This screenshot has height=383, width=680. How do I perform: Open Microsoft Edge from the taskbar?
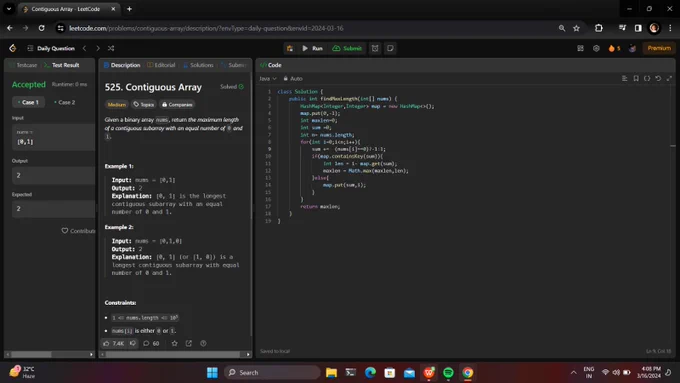pos(370,373)
